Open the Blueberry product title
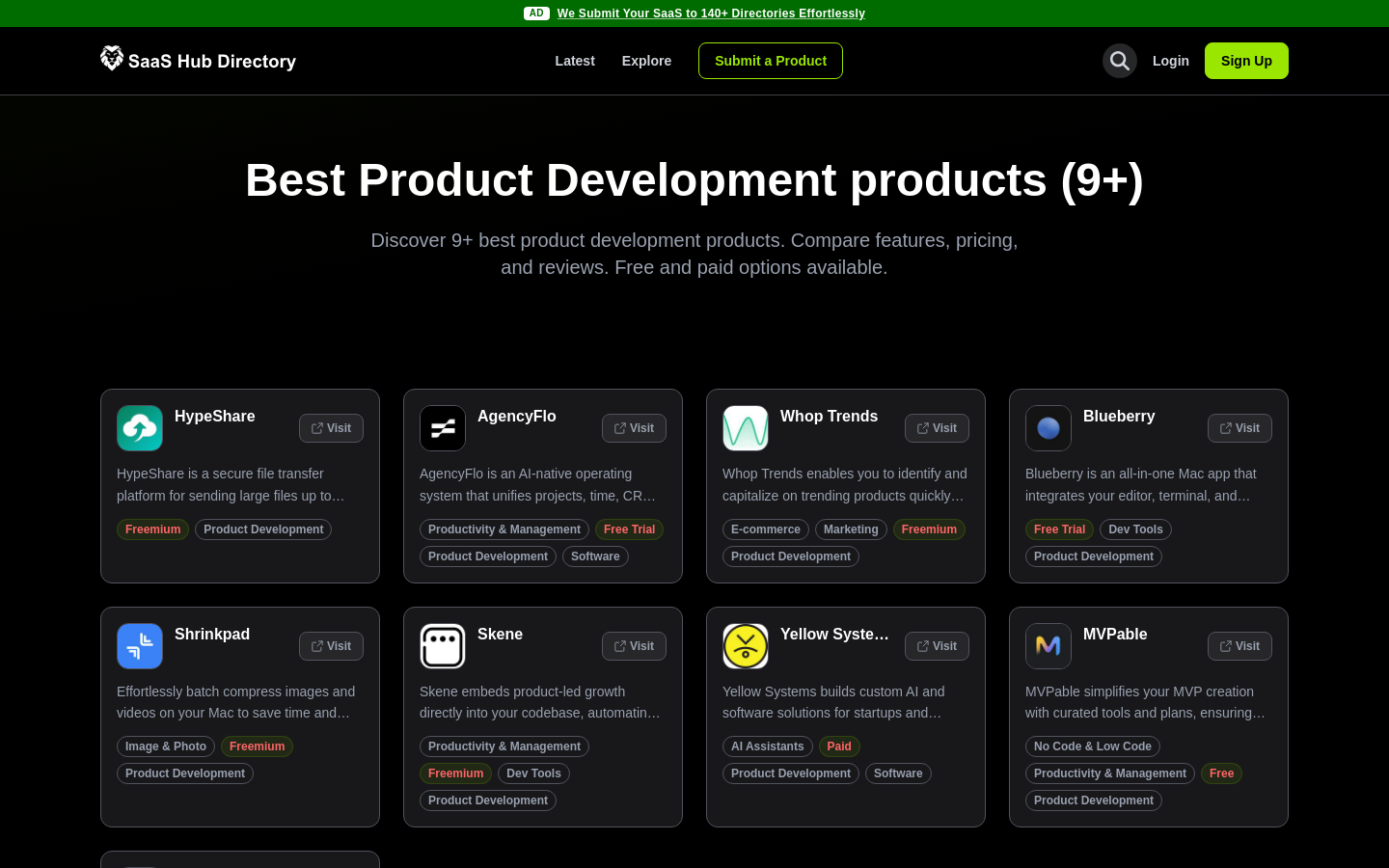Screen dimensions: 1389x868 (1119, 417)
